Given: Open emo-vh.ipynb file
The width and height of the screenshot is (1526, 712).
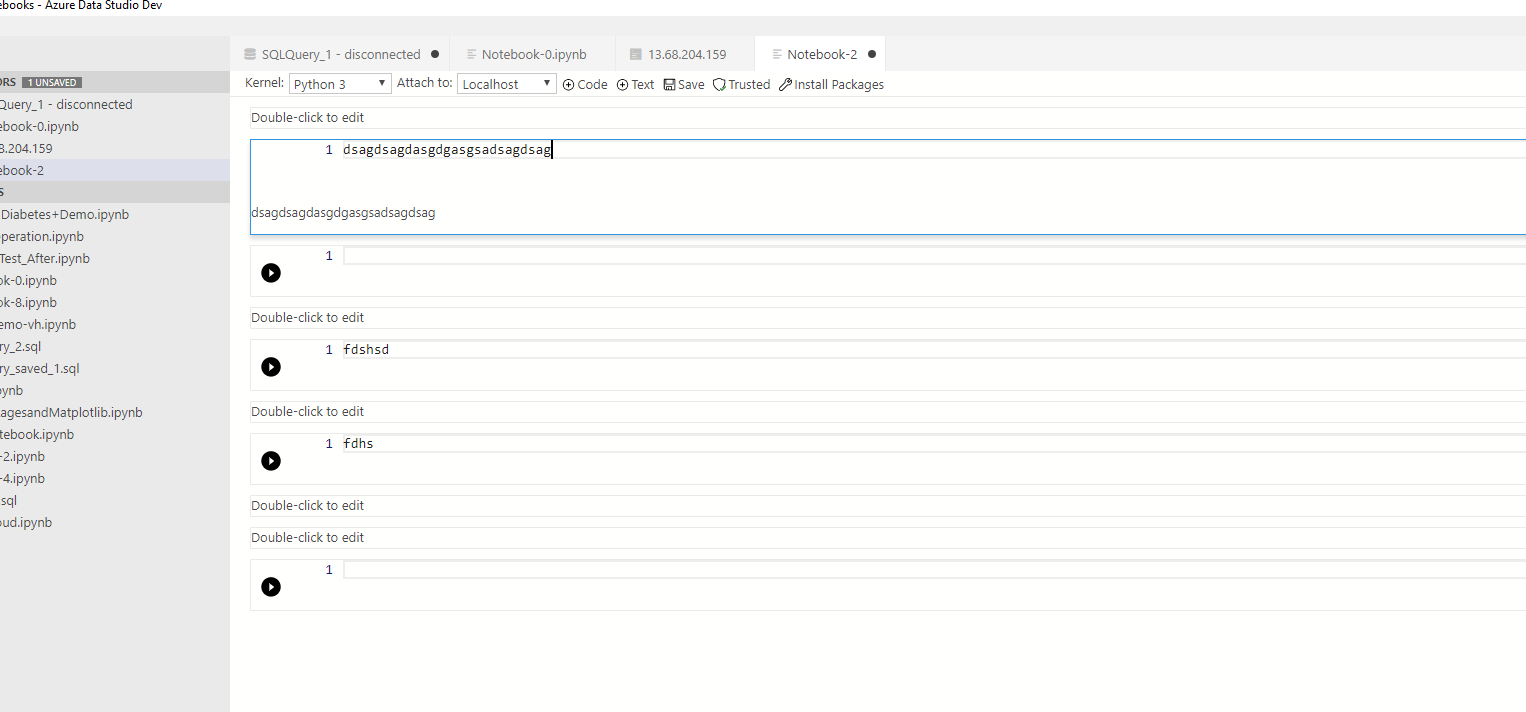Looking at the screenshot, I should [x=115, y=324].
